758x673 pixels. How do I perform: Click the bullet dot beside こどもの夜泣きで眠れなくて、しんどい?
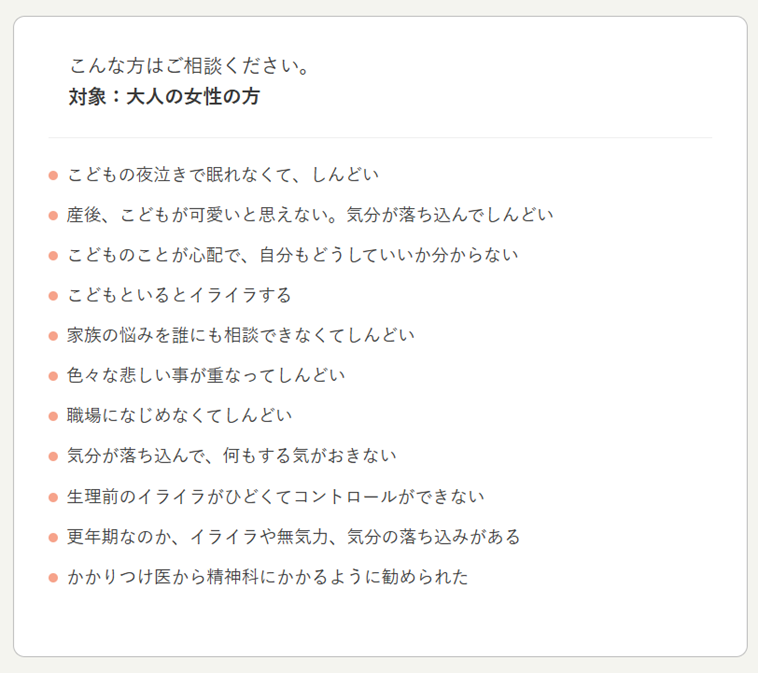(x=53, y=175)
